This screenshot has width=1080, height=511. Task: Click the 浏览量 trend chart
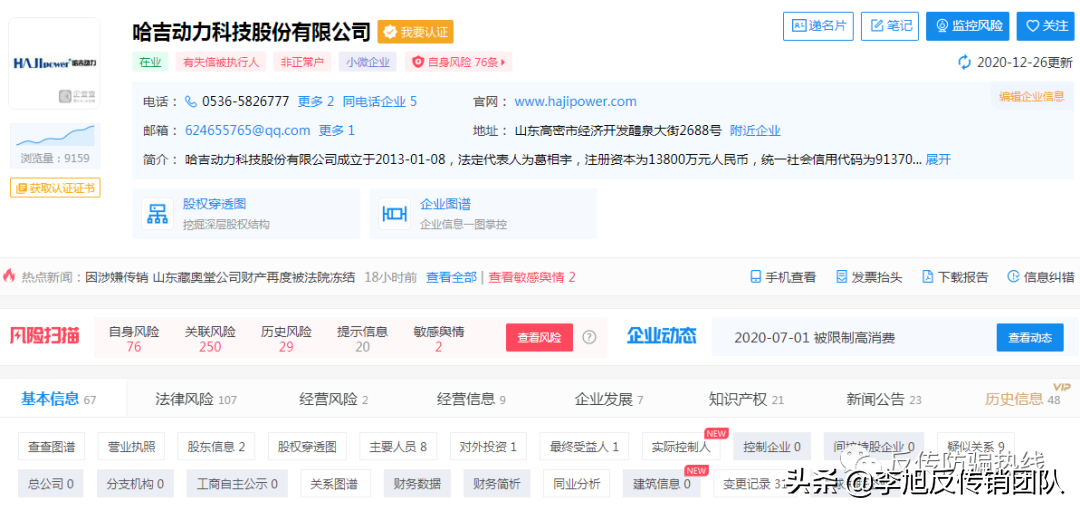coord(55,136)
